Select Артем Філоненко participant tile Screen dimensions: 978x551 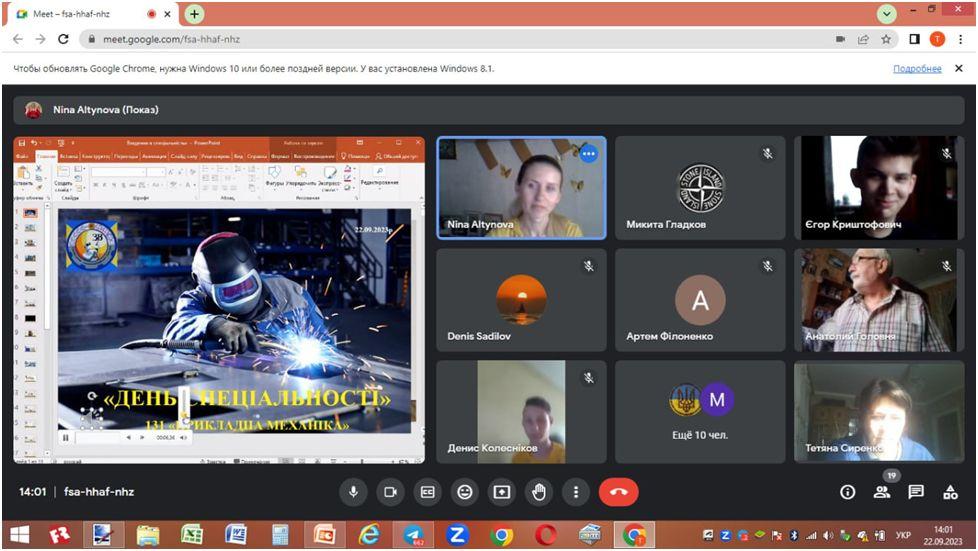point(700,300)
